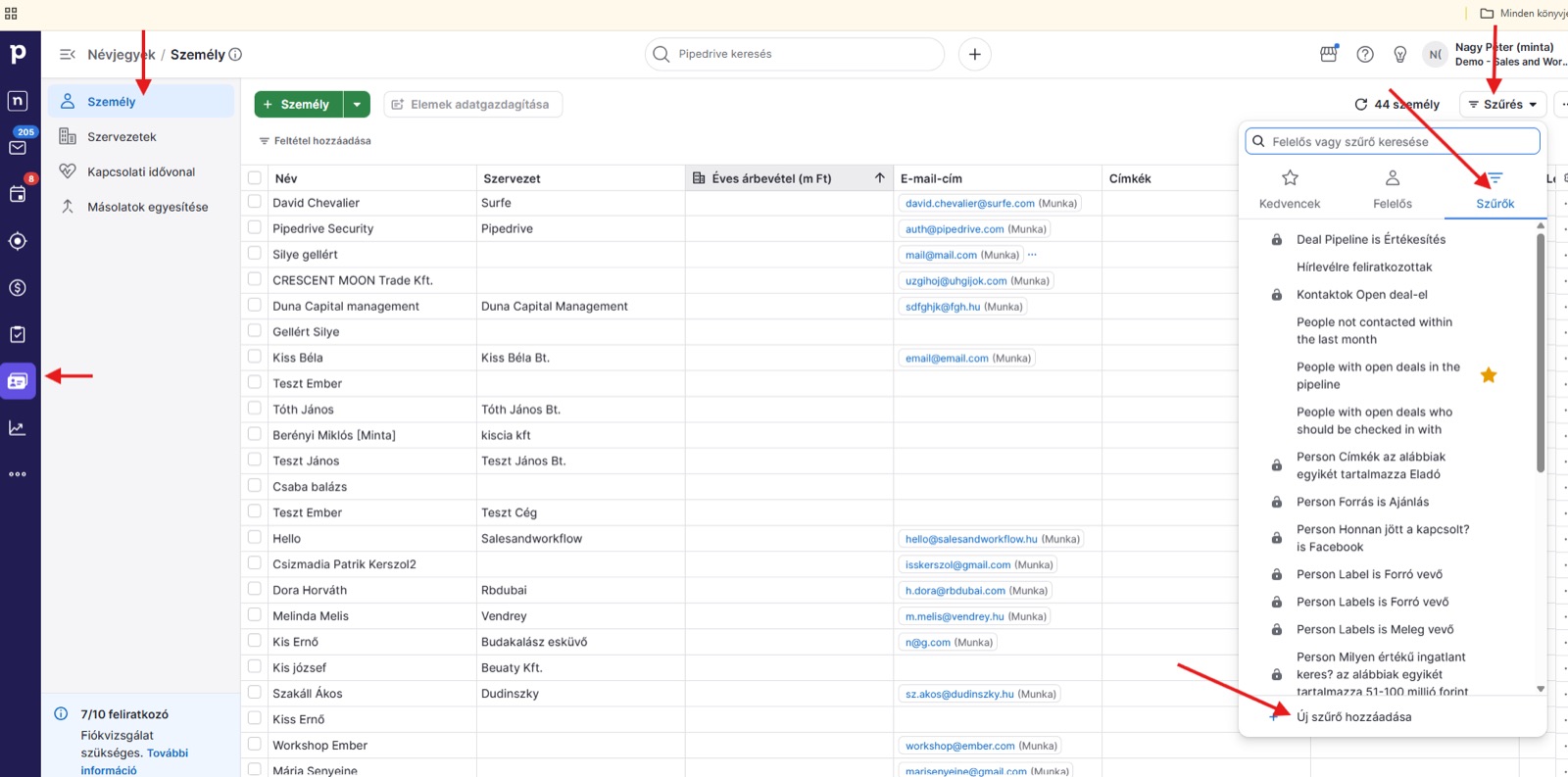Open the dropdown arrow beside the Személy button

tap(357, 104)
